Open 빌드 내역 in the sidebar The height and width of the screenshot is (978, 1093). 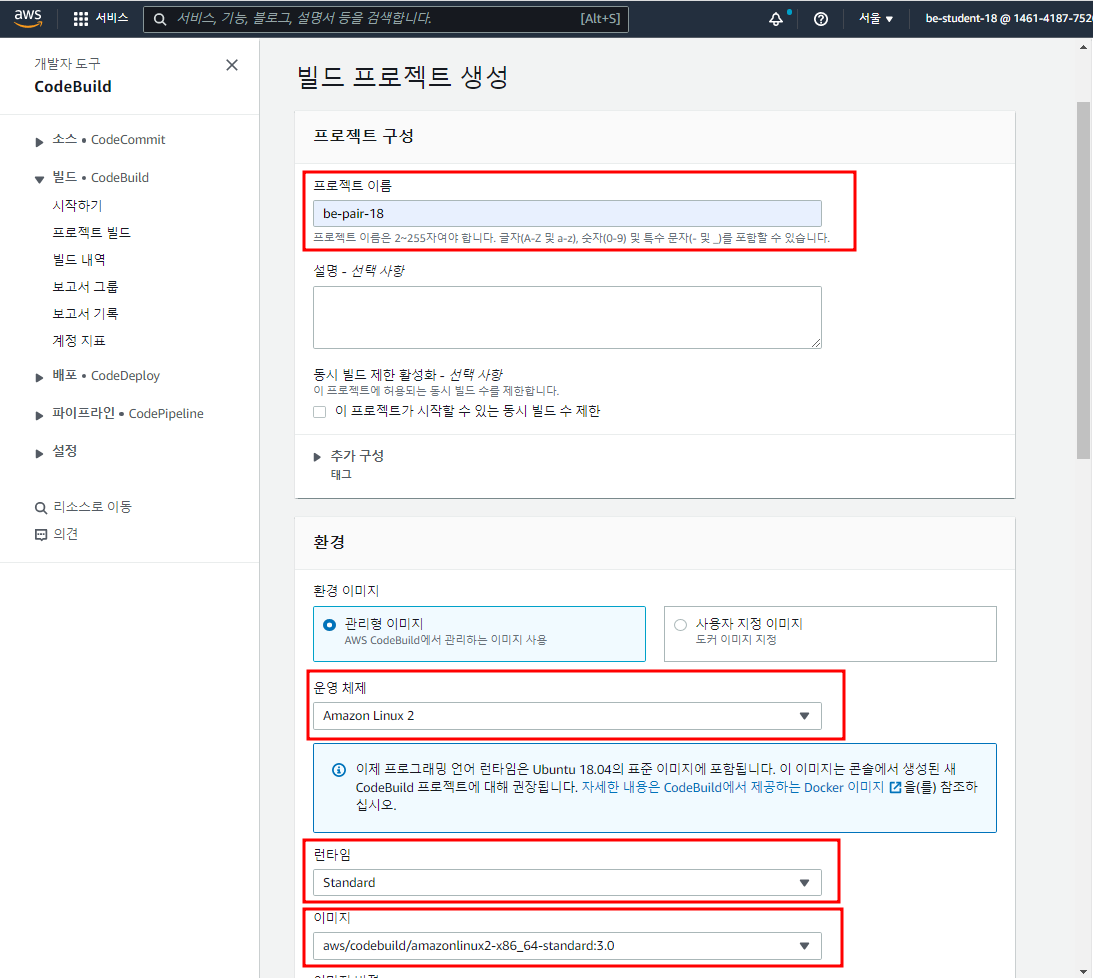tap(79, 259)
